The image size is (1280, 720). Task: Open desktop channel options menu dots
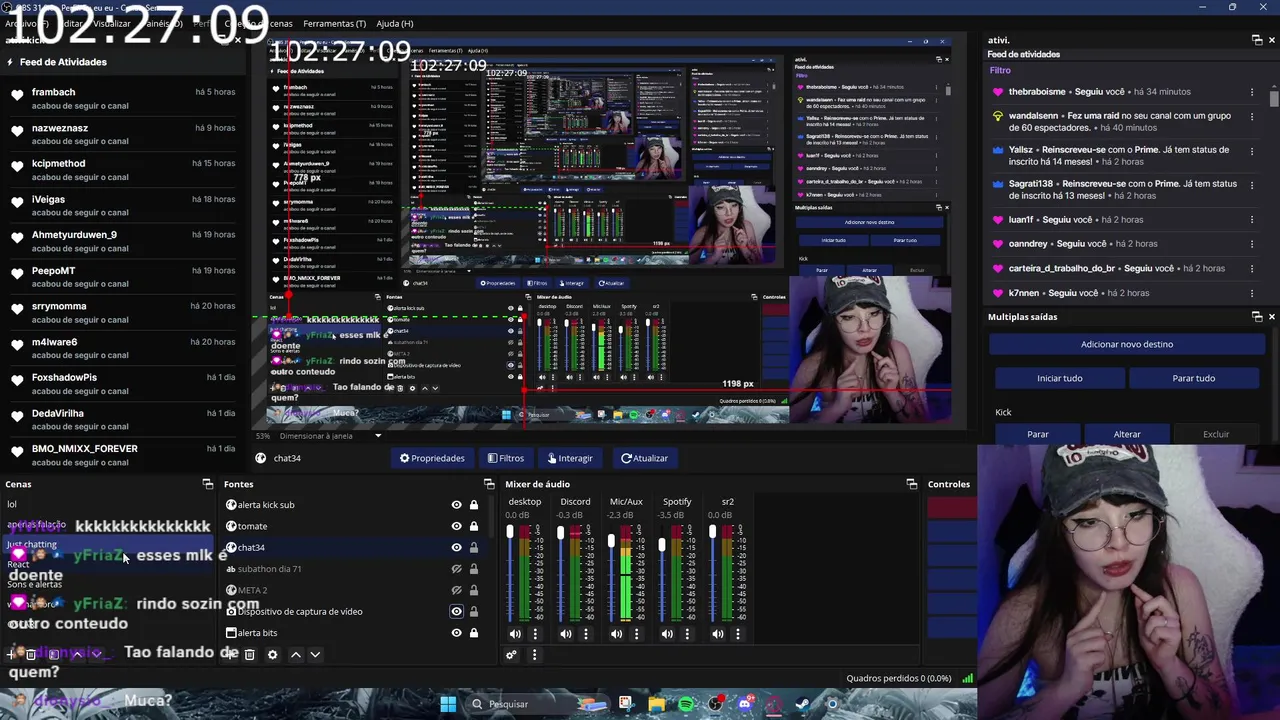pyautogui.click(x=535, y=634)
